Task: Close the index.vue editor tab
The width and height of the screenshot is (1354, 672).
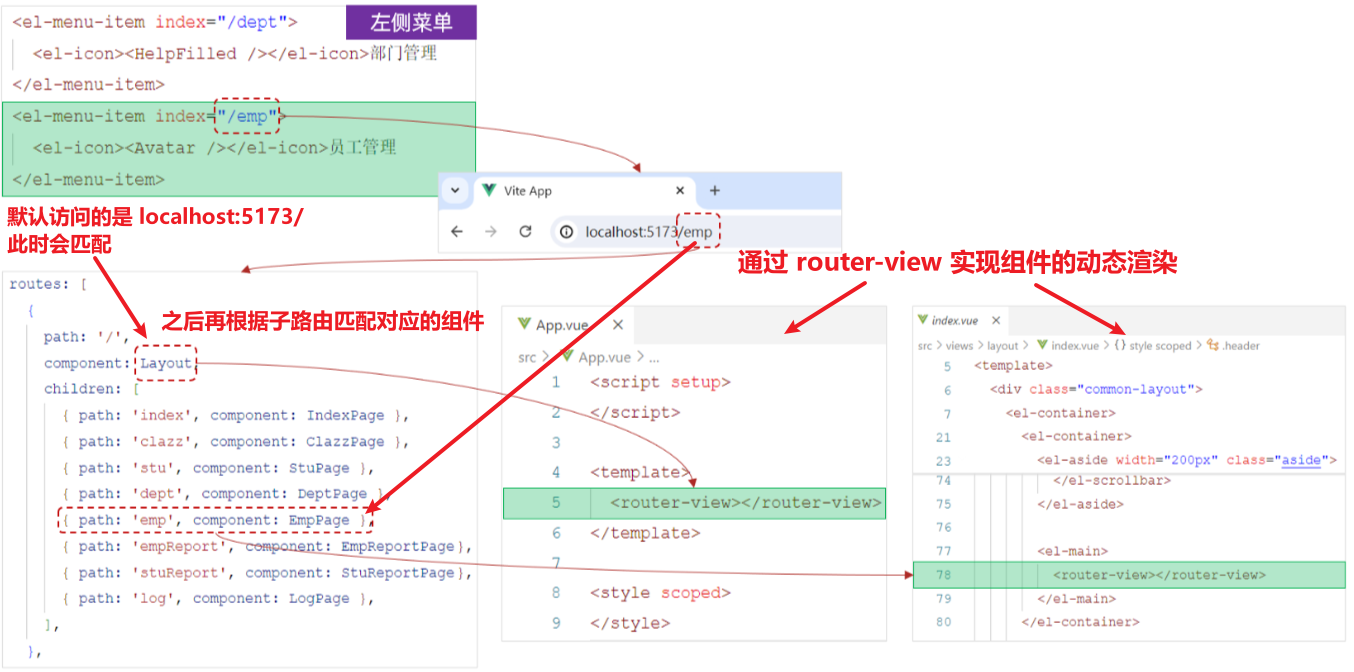Action: click(x=996, y=320)
